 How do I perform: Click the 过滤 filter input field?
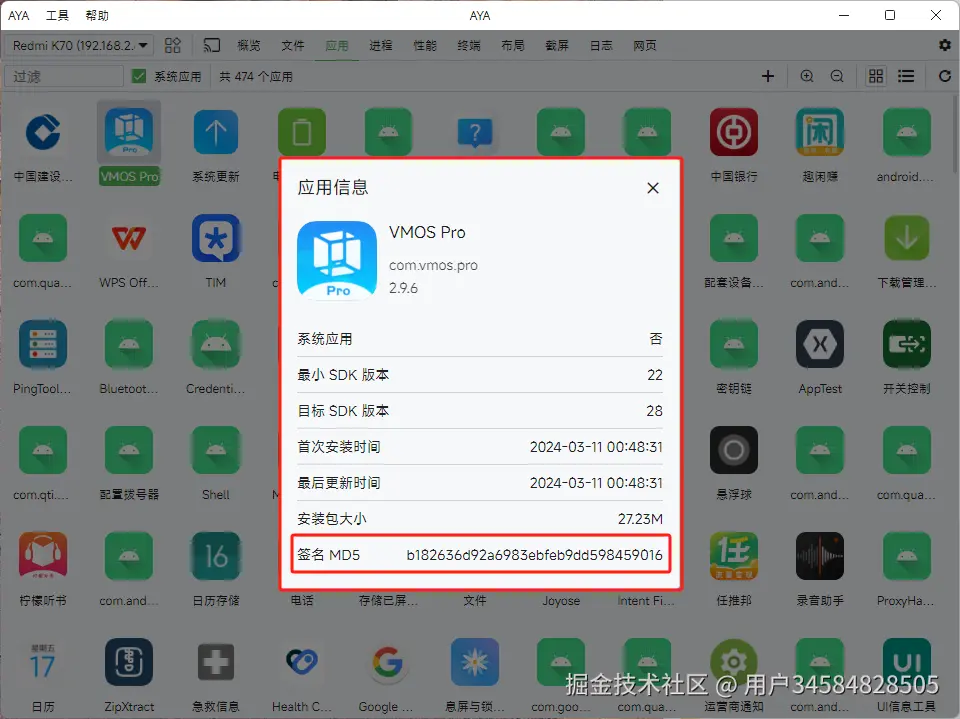64,76
